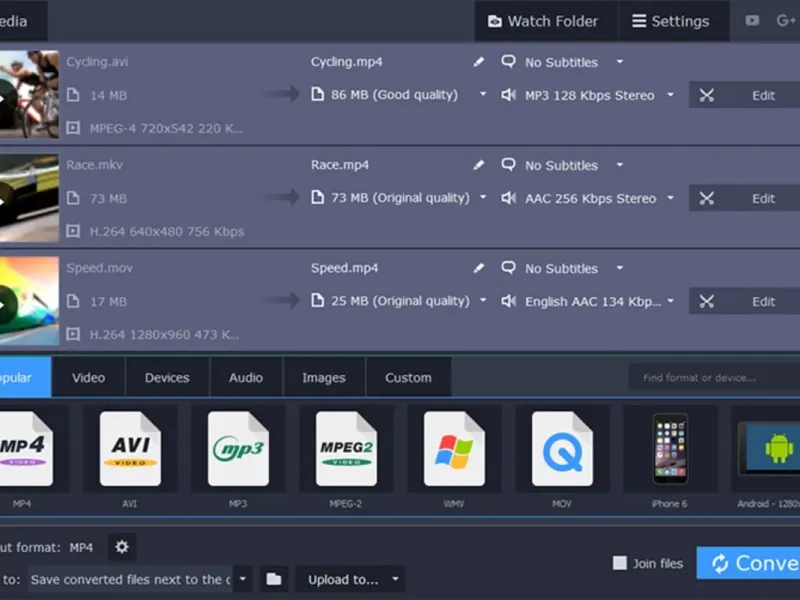Click the speaker icon in Speed row

(x=508, y=301)
